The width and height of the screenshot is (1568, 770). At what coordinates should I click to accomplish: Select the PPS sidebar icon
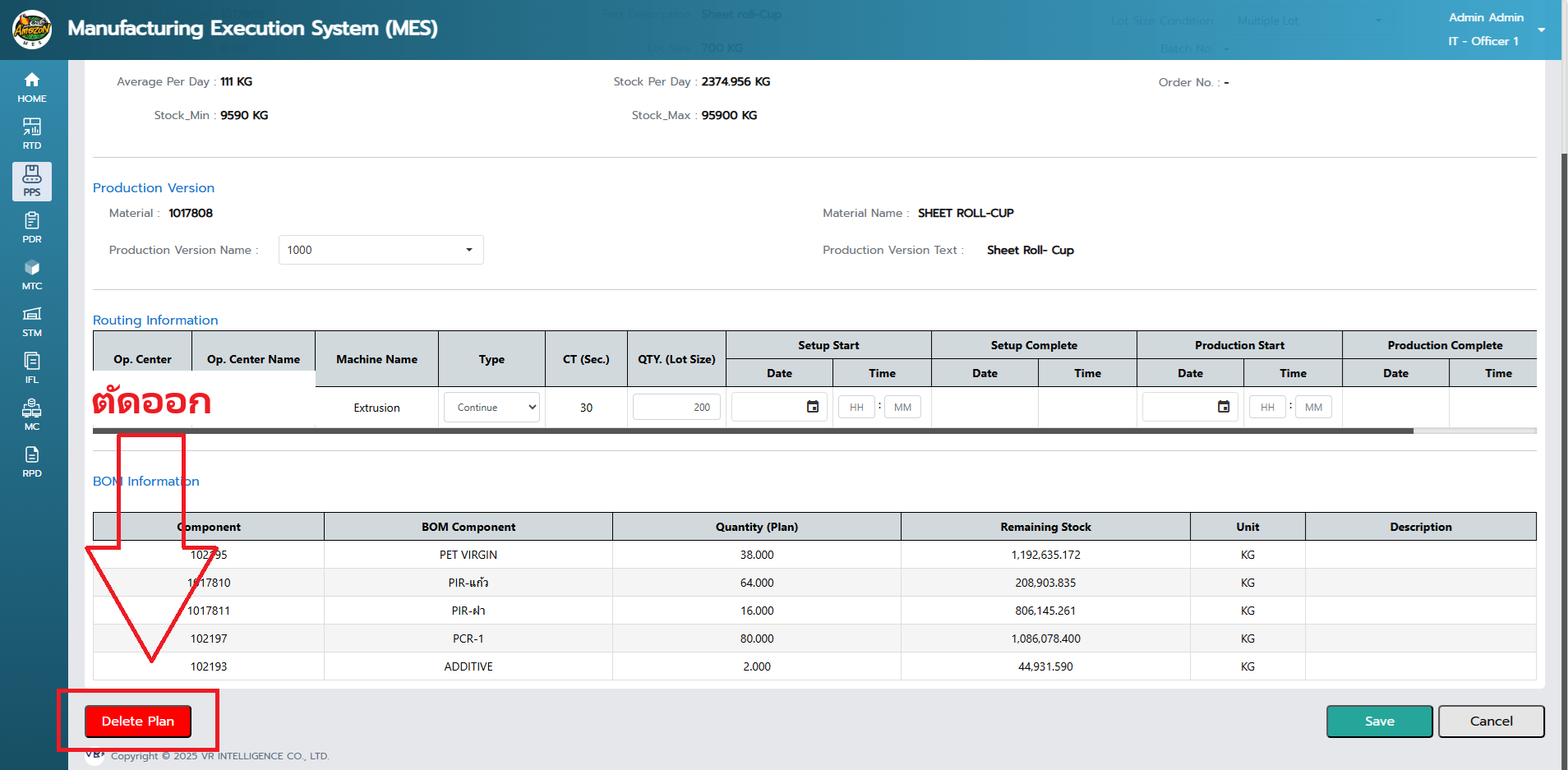point(32,181)
